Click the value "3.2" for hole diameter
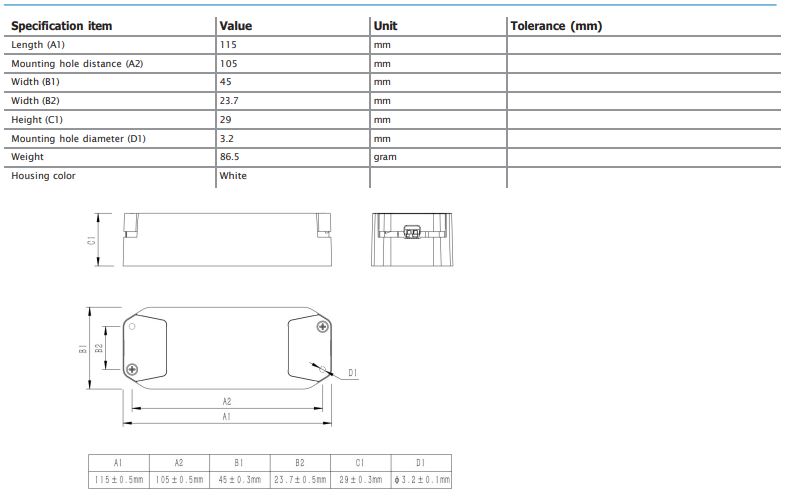This screenshot has height=500, width=785. [227, 139]
